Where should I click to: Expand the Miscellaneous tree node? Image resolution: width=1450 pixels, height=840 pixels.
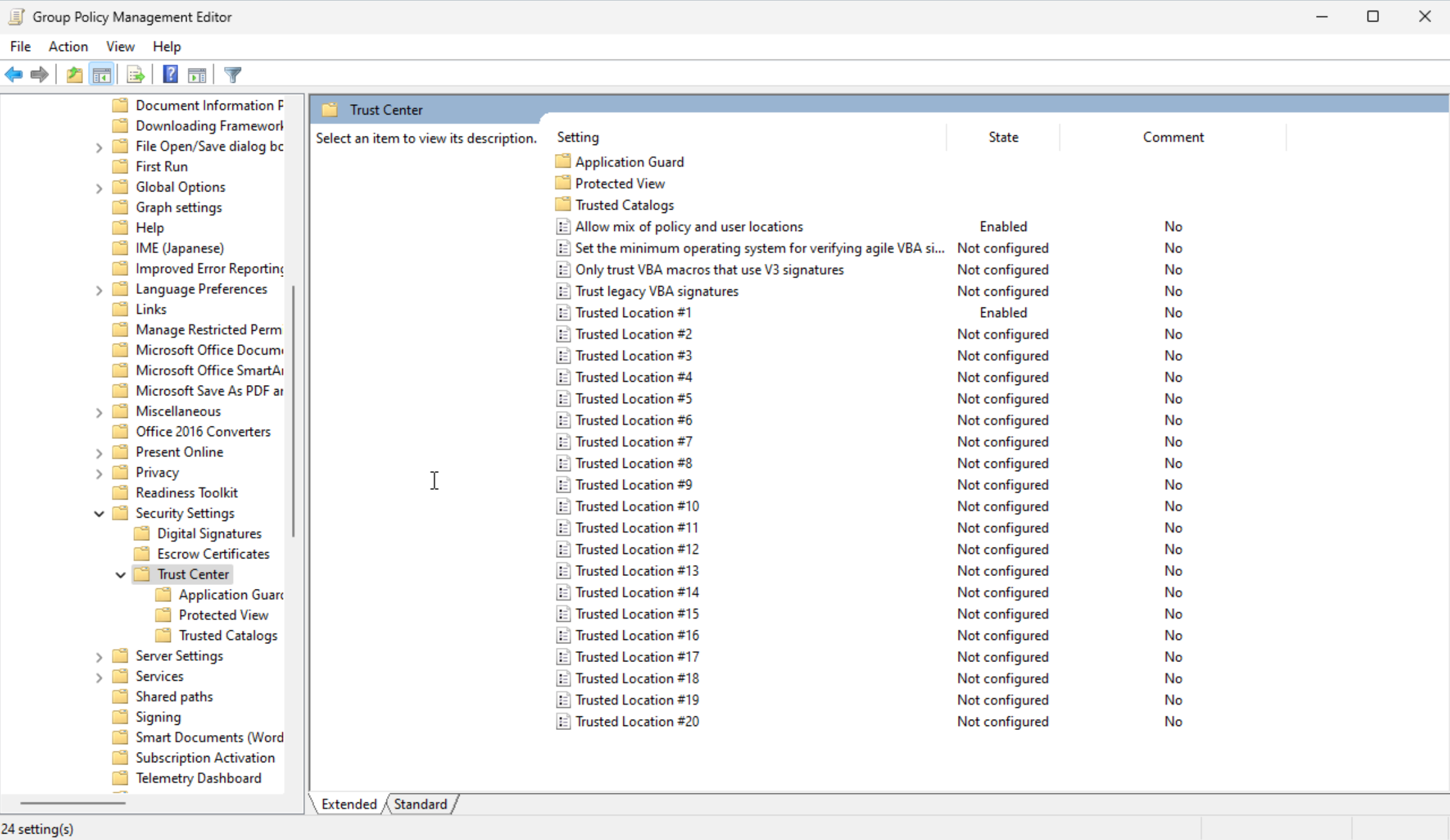click(x=99, y=413)
